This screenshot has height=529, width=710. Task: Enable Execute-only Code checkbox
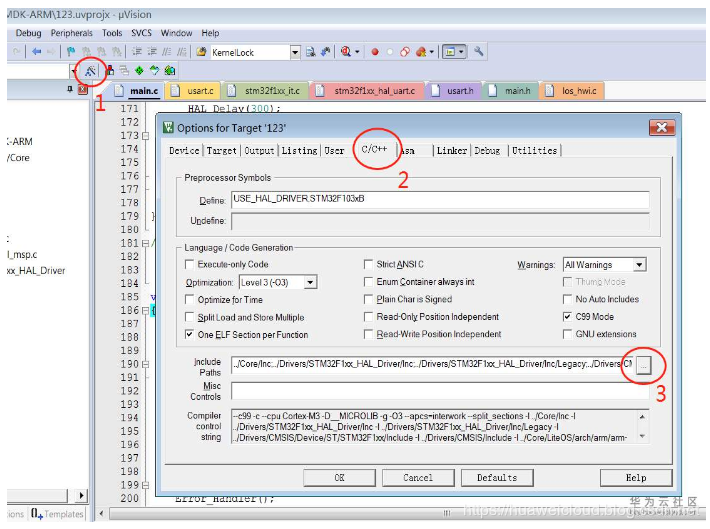pyautogui.click(x=189, y=264)
